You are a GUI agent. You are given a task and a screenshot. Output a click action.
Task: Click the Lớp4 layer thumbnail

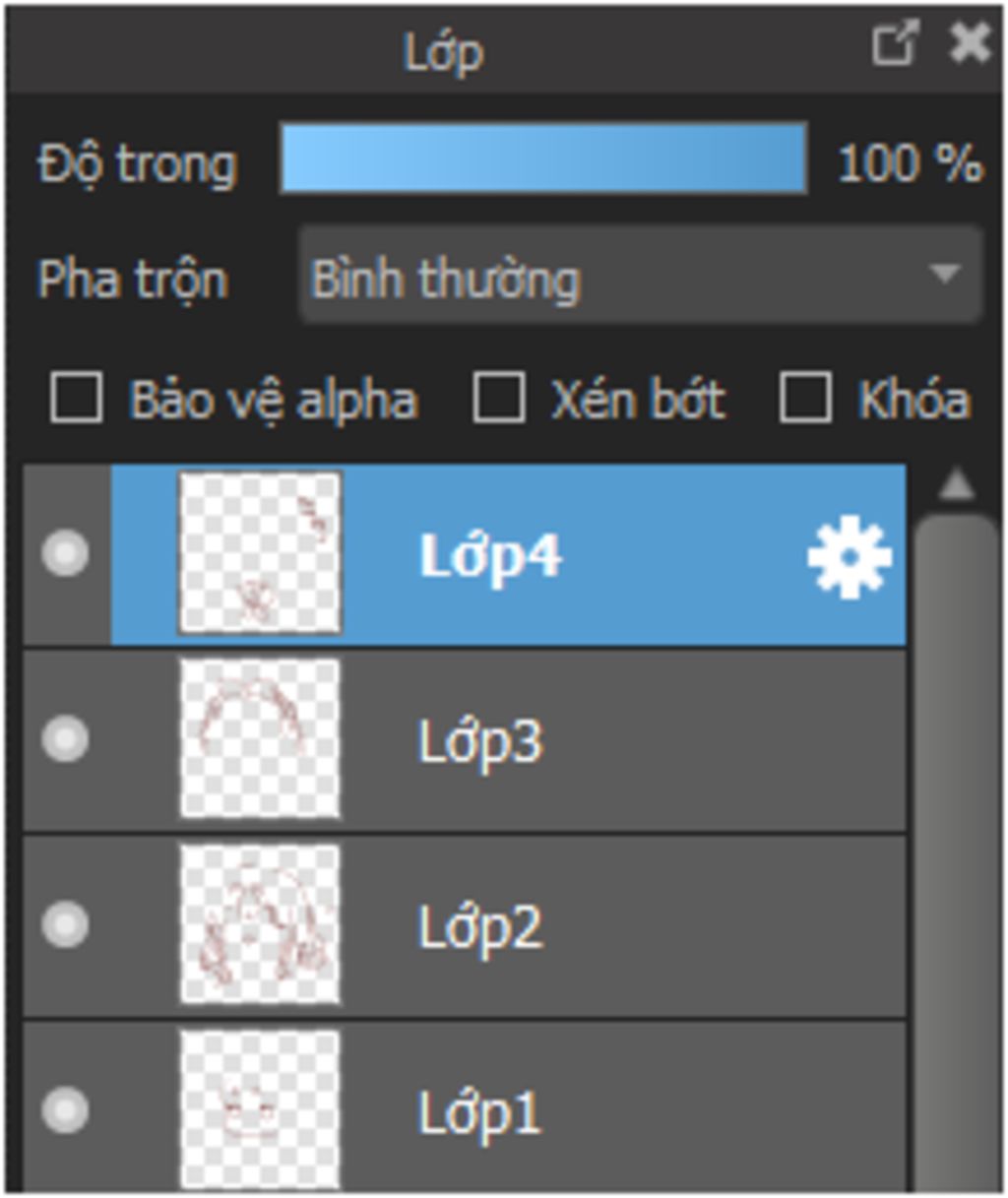[260, 552]
